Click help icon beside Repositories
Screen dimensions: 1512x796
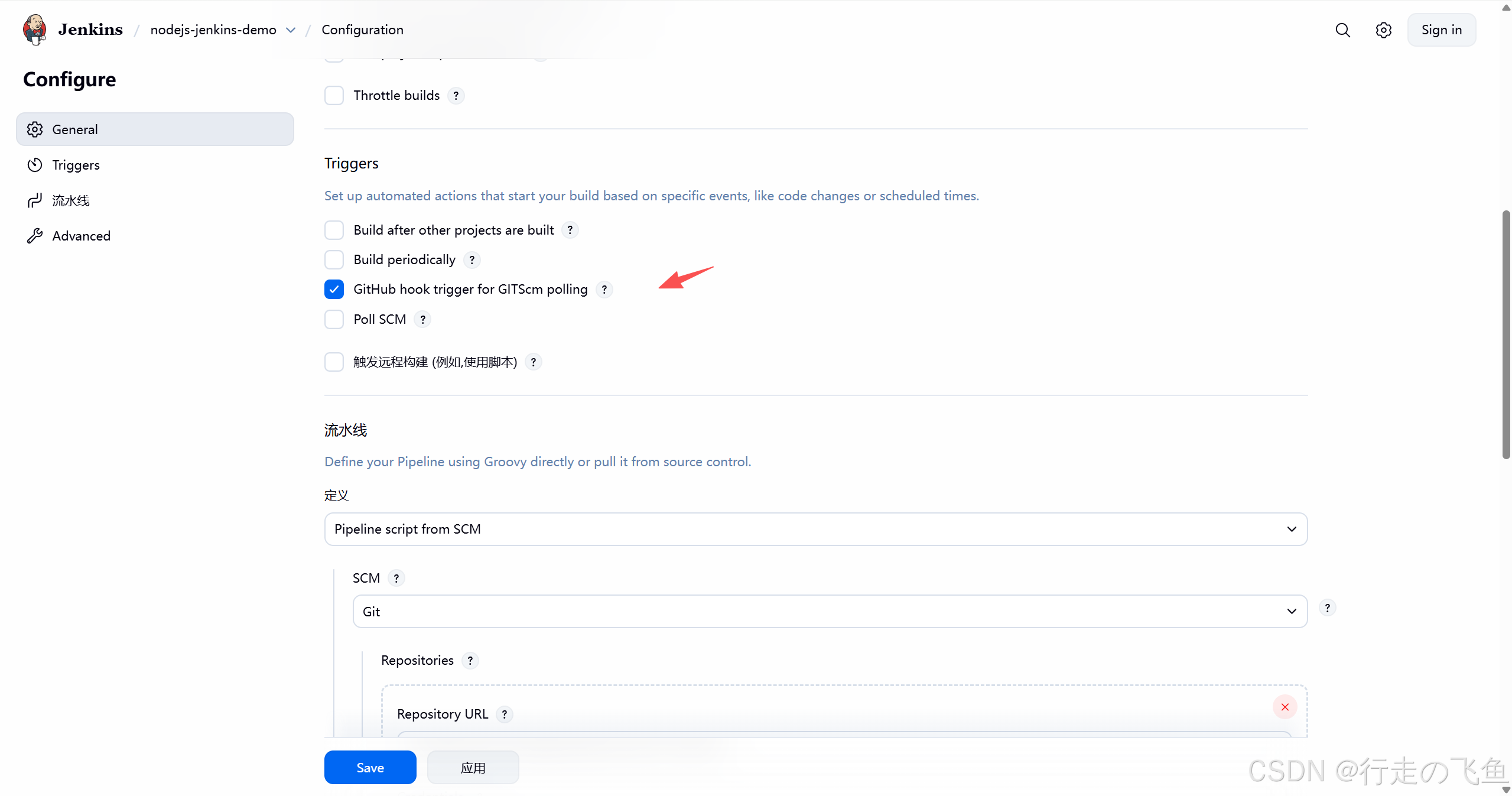point(470,661)
